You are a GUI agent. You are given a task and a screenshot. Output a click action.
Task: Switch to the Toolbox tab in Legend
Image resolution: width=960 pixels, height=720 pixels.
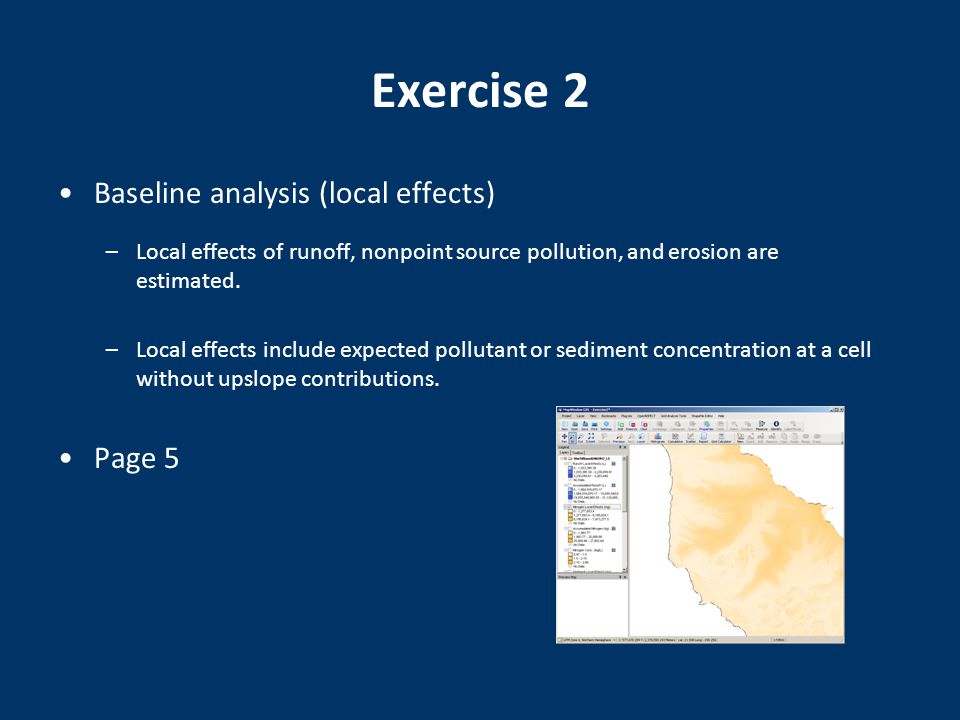click(x=578, y=452)
